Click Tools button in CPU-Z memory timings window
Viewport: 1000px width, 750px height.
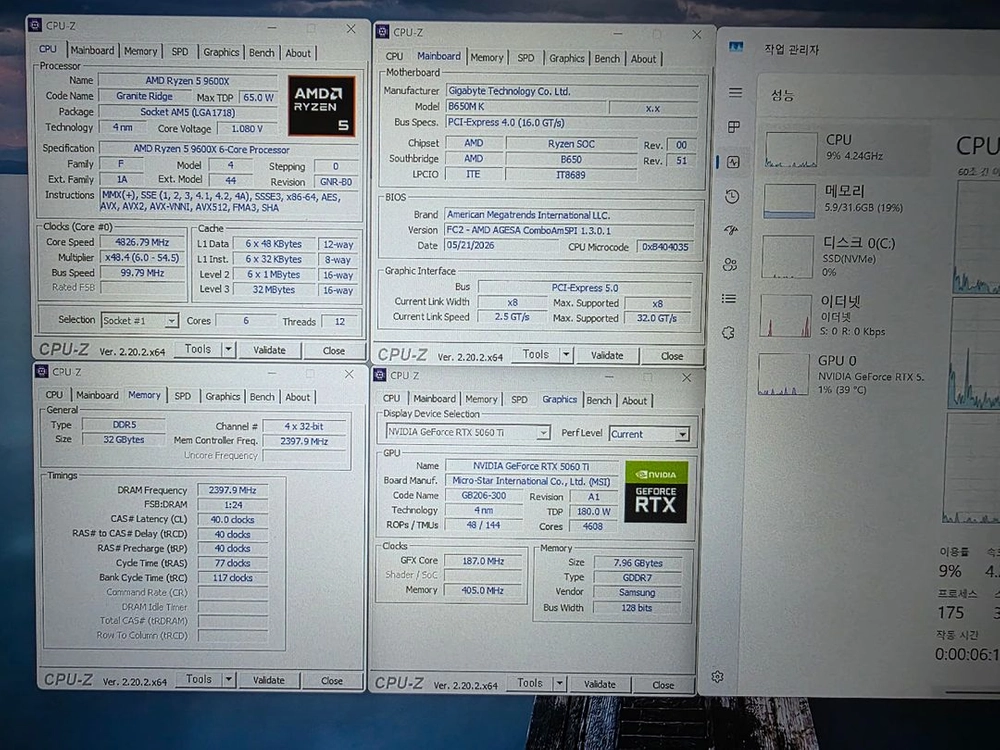[x=198, y=679]
